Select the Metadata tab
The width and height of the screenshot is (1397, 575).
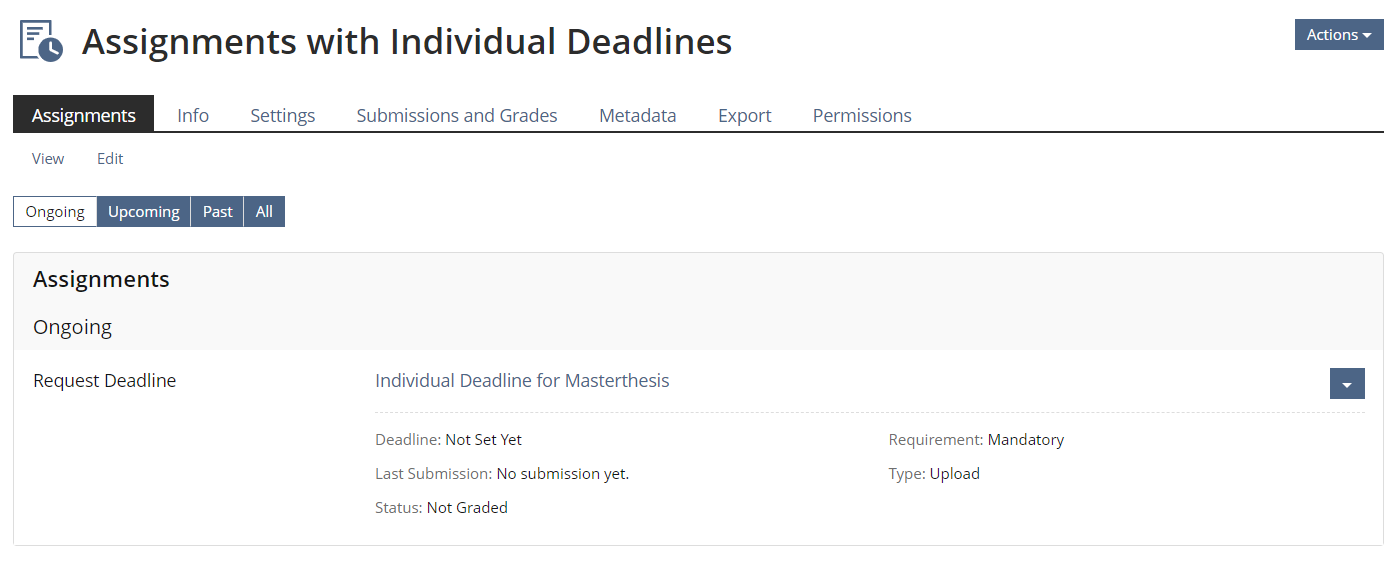pyautogui.click(x=637, y=115)
